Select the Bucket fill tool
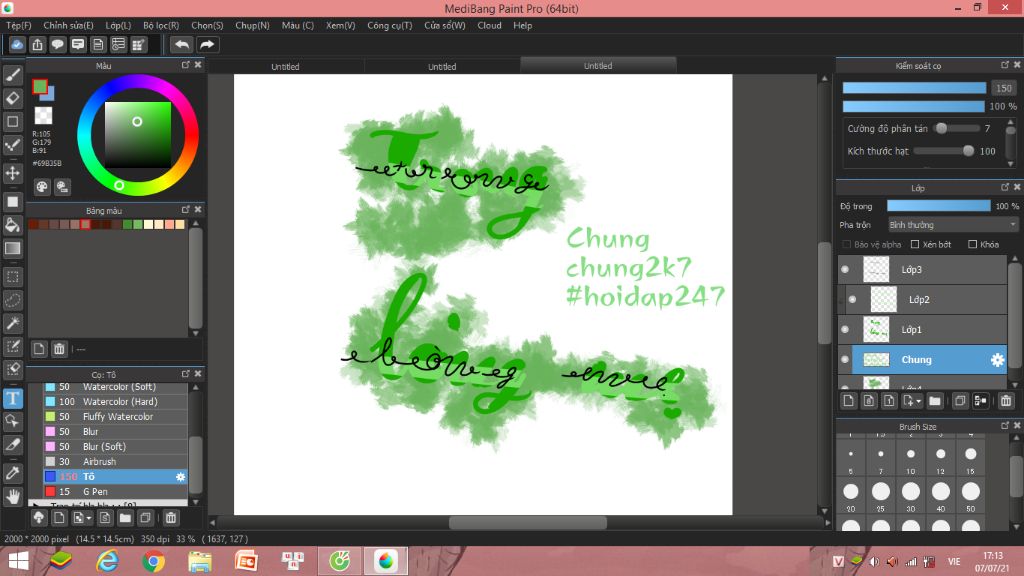The height and width of the screenshot is (576, 1024). pos(13,225)
